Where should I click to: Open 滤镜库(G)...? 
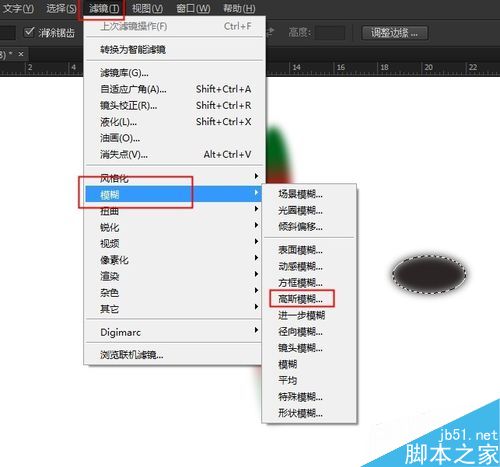coord(174,73)
